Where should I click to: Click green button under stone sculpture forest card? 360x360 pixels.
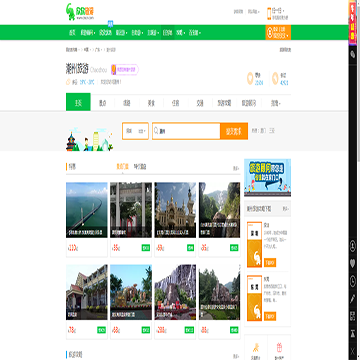click(234, 330)
